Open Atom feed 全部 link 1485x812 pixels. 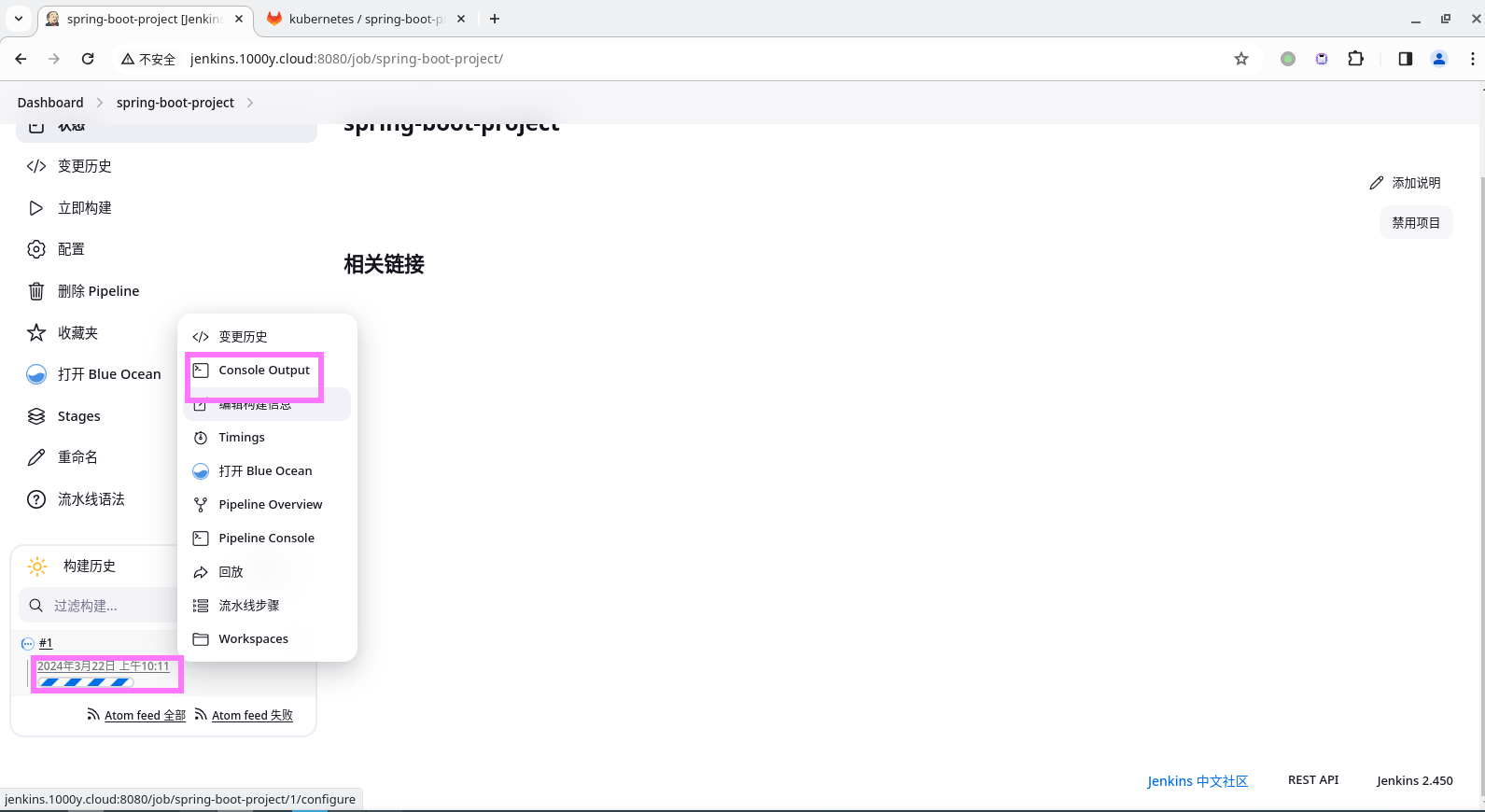click(x=146, y=716)
